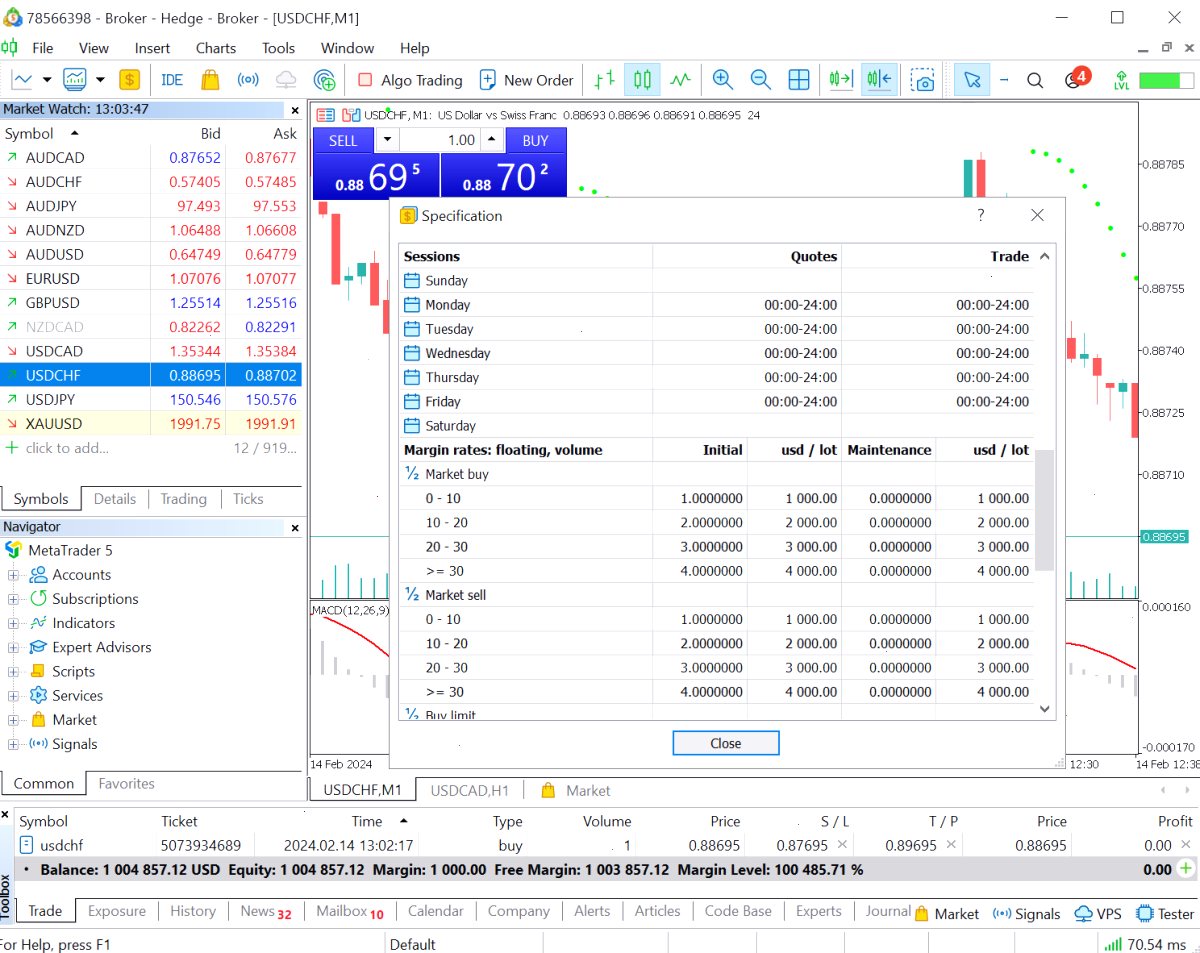The width and height of the screenshot is (1200, 953).
Task: Expand the Scripts node in Navigator
Action: (13, 671)
